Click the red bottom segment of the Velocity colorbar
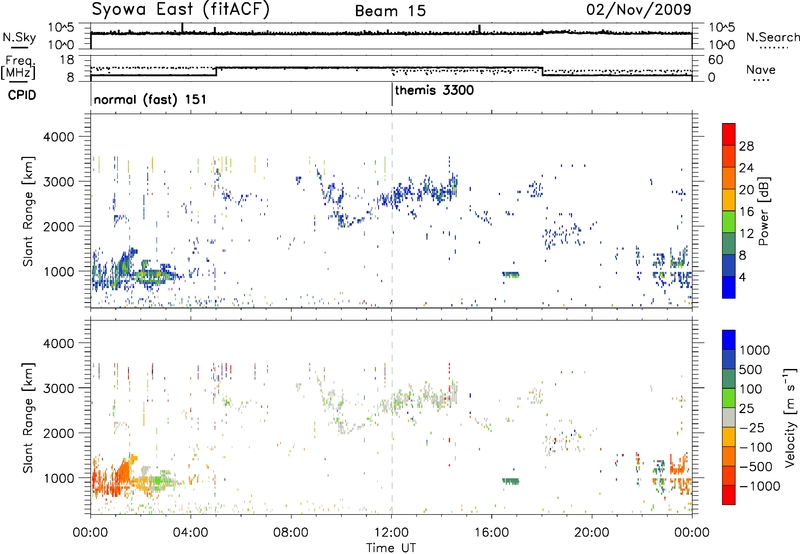The height and width of the screenshot is (554, 800). [x=729, y=495]
